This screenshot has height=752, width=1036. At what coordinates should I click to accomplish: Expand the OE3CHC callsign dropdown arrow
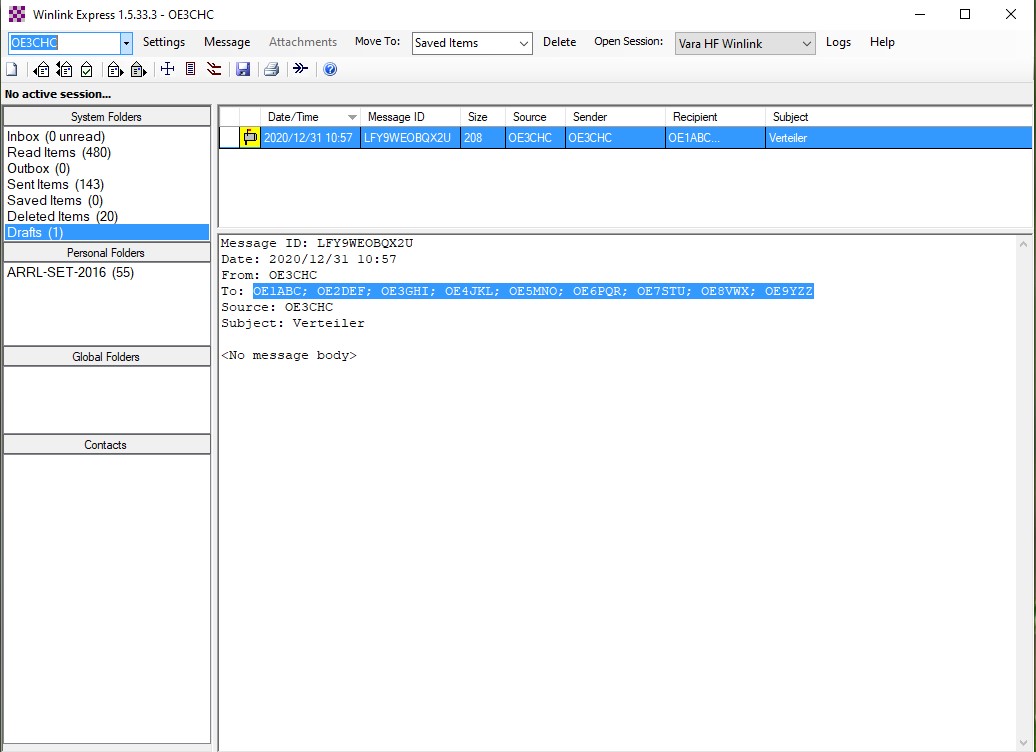pos(126,44)
